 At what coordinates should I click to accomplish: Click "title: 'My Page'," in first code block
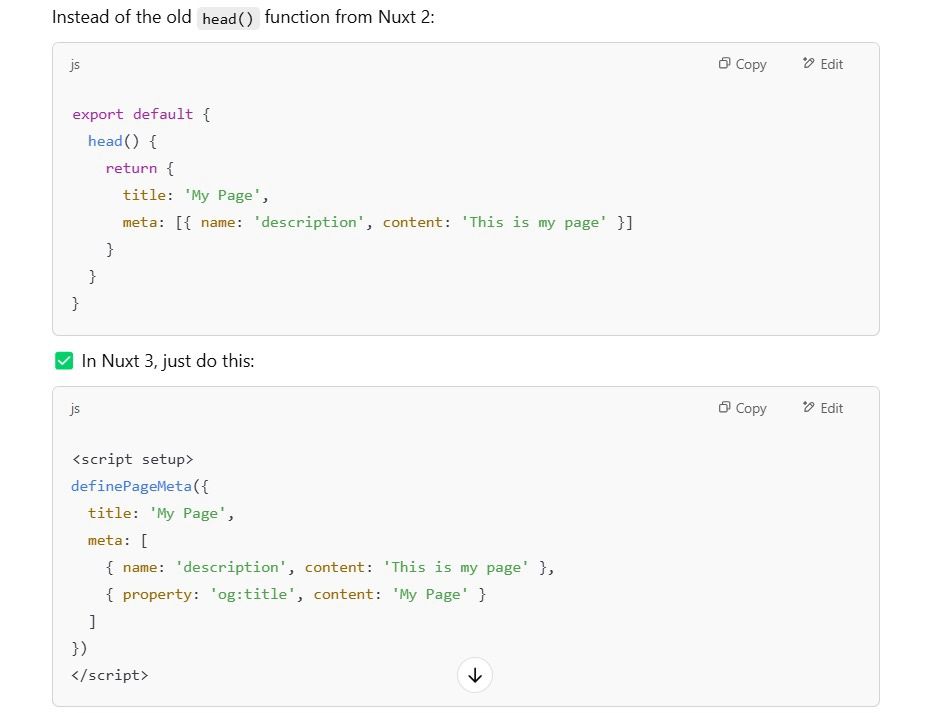(x=196, y=195)
